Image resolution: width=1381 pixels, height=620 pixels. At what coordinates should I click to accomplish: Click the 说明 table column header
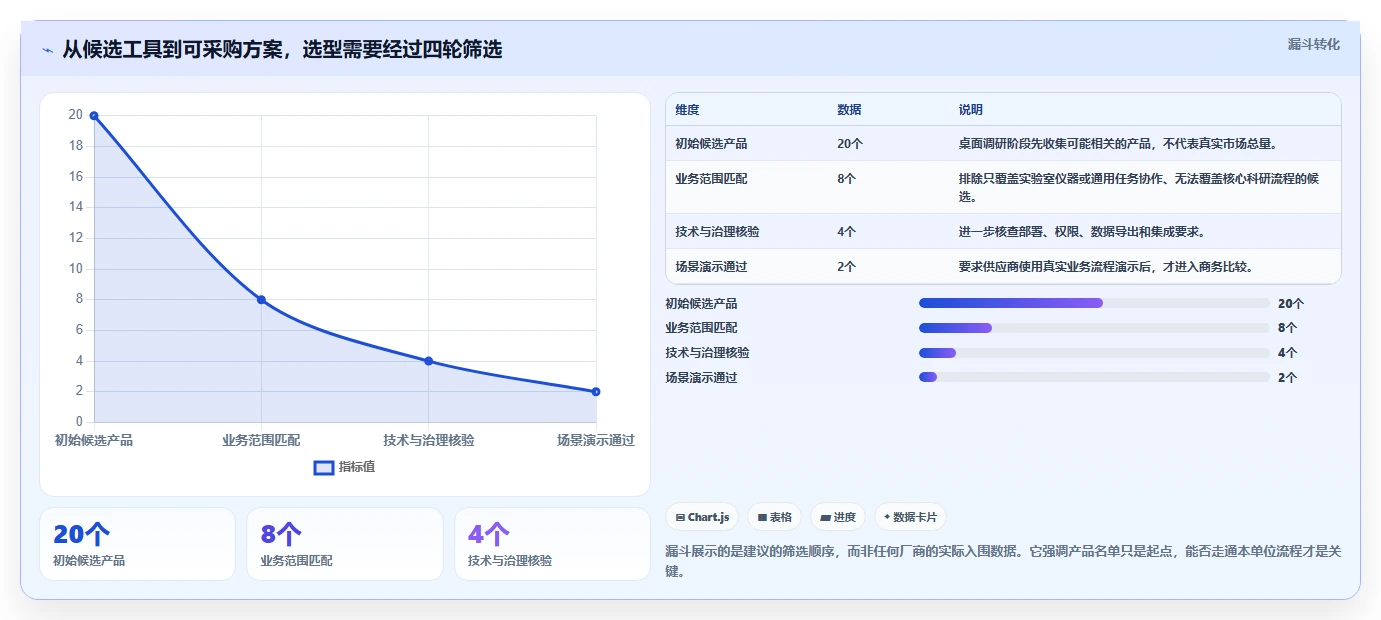point(970,110)
